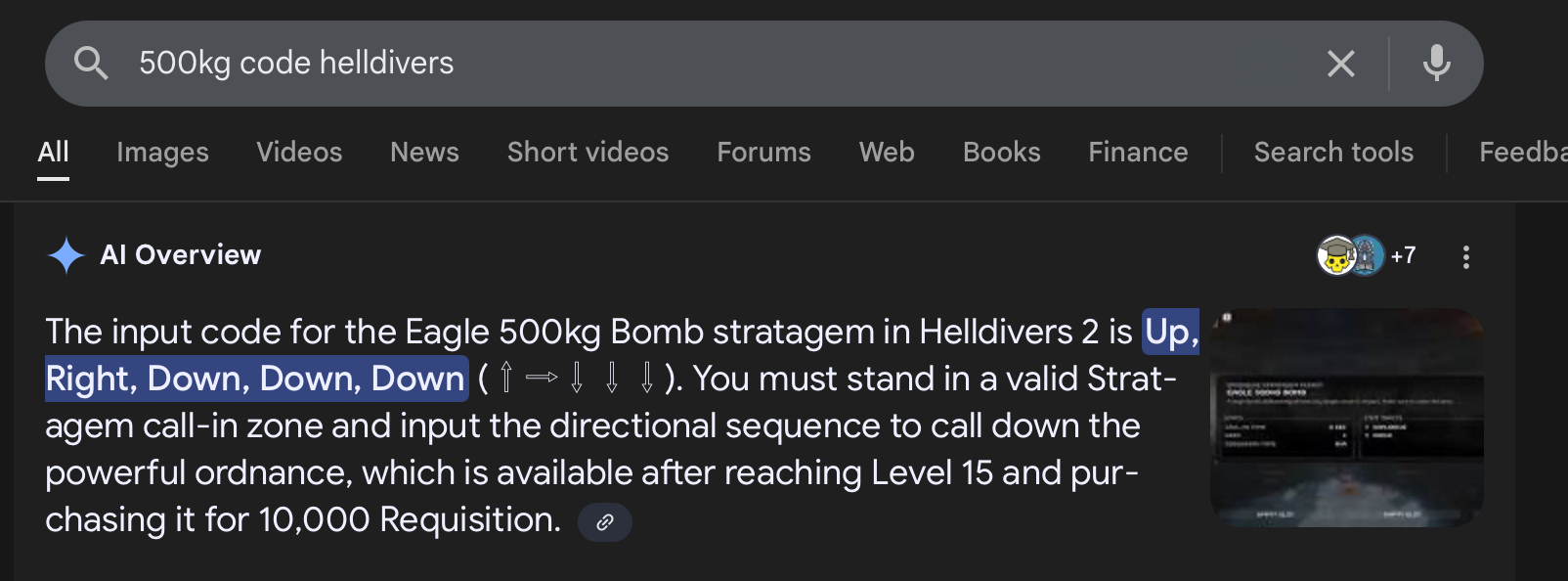
Task: Start voice search with microphone icon
Action: (x=1436, y=63)
